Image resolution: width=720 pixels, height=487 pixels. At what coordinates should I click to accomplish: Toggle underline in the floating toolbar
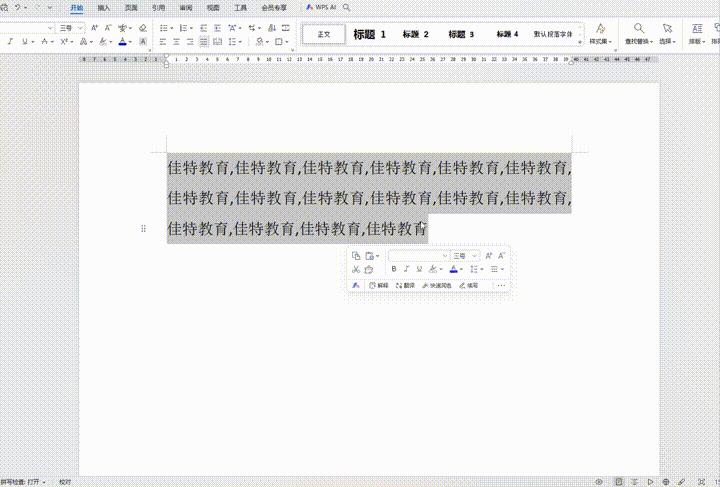pos(419,269)
